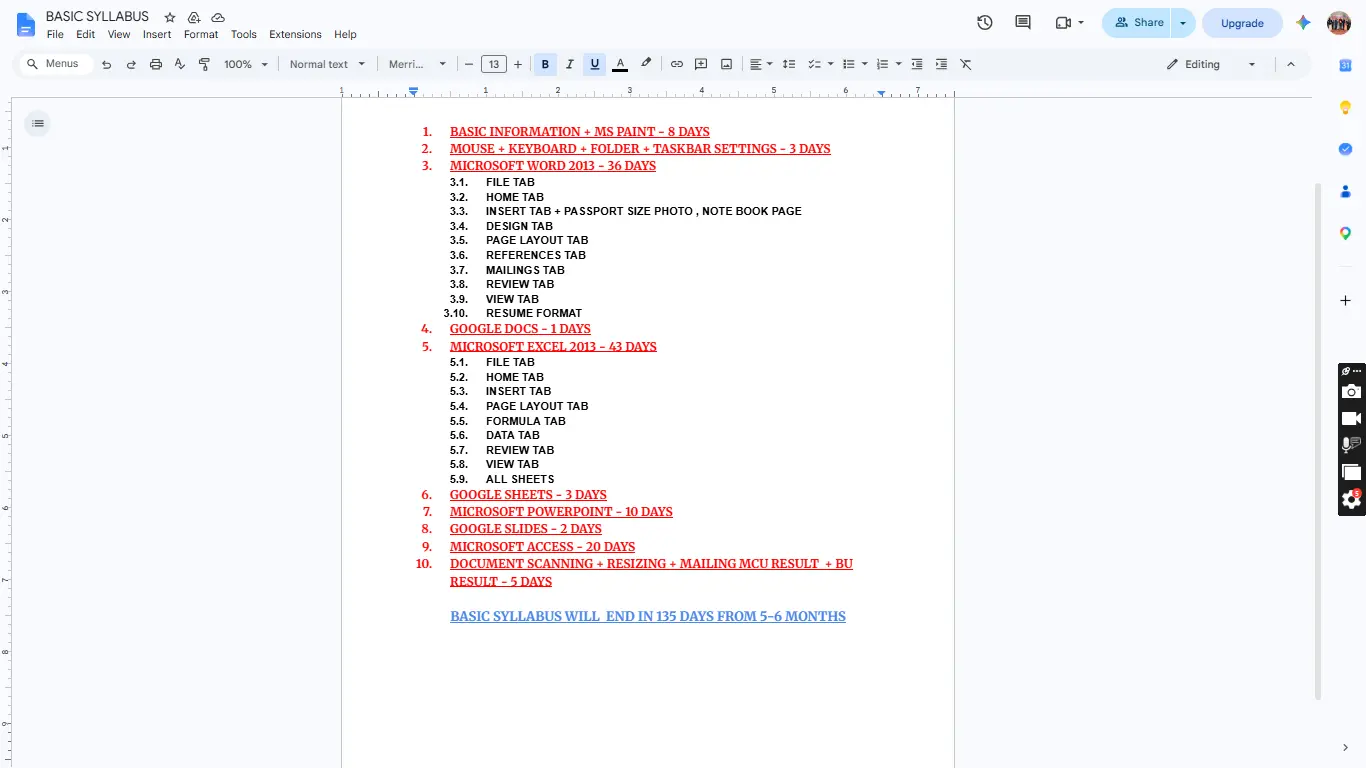Open the highlight color picker
Viewport: 1366px width, 768px height.
(646, 64)
